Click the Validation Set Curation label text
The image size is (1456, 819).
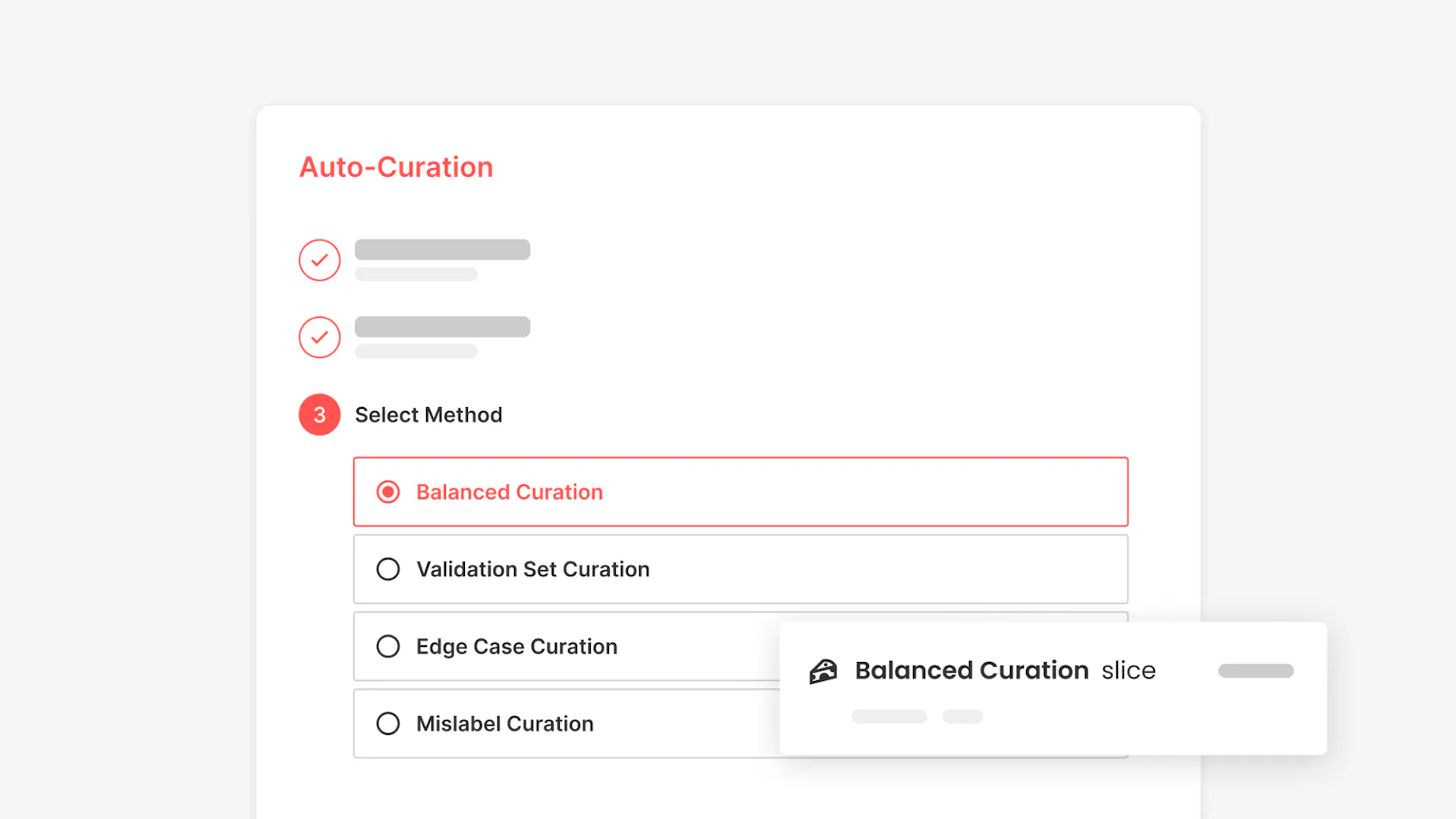533,570
